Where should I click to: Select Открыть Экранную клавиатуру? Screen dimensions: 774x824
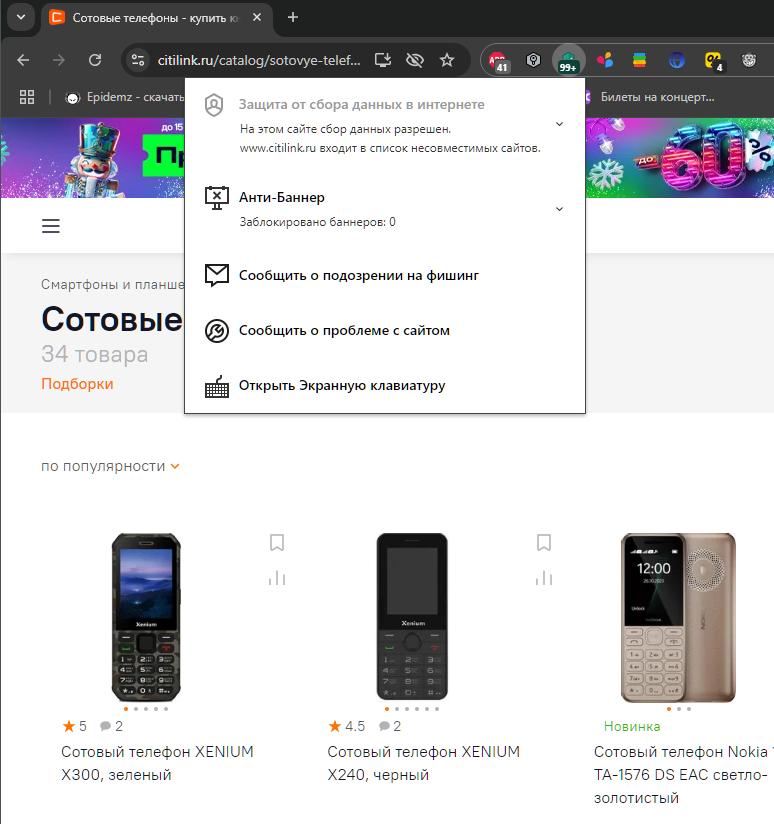pos(342,386)
